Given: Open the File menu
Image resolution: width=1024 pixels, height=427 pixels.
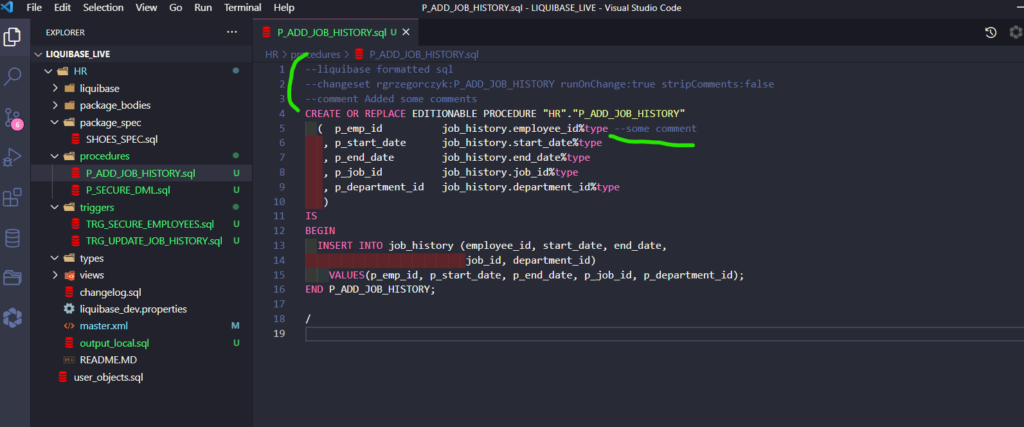Looking at the screenshot, I should point(34,8).
